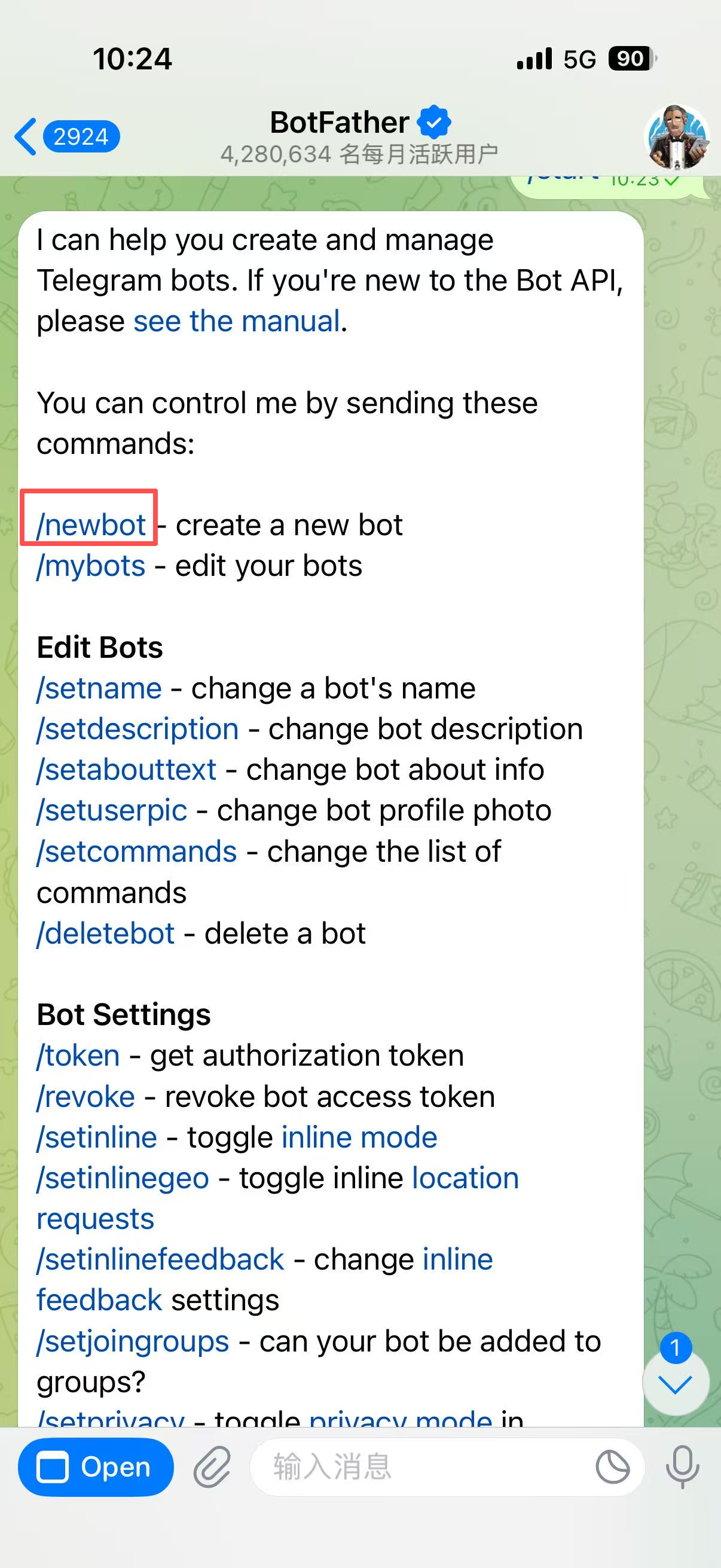Tap the paperclip attachment icon

(x=212, y=1467)
